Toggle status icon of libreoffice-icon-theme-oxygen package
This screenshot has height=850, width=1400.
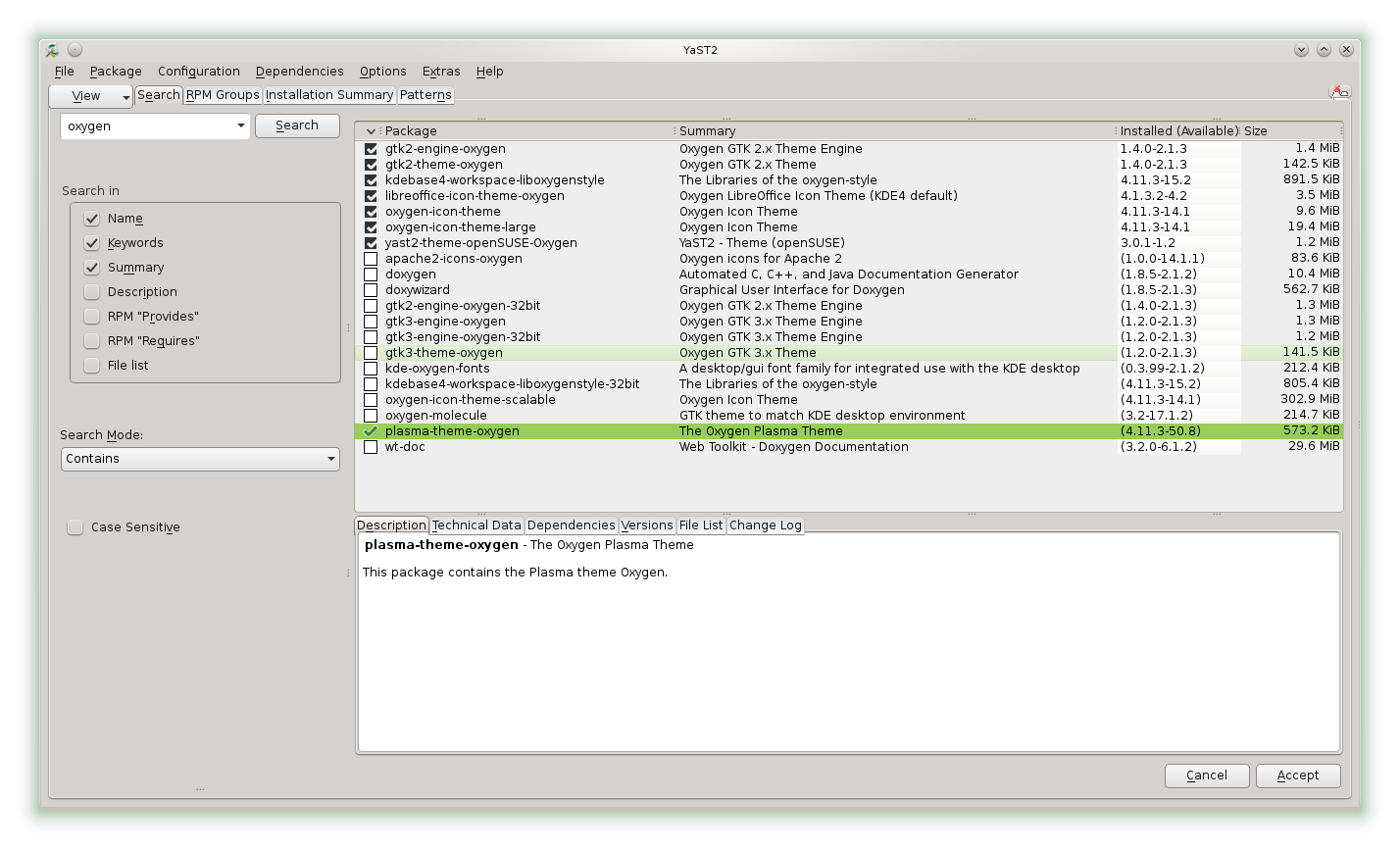pyautogui.click(x=371, y=196)
